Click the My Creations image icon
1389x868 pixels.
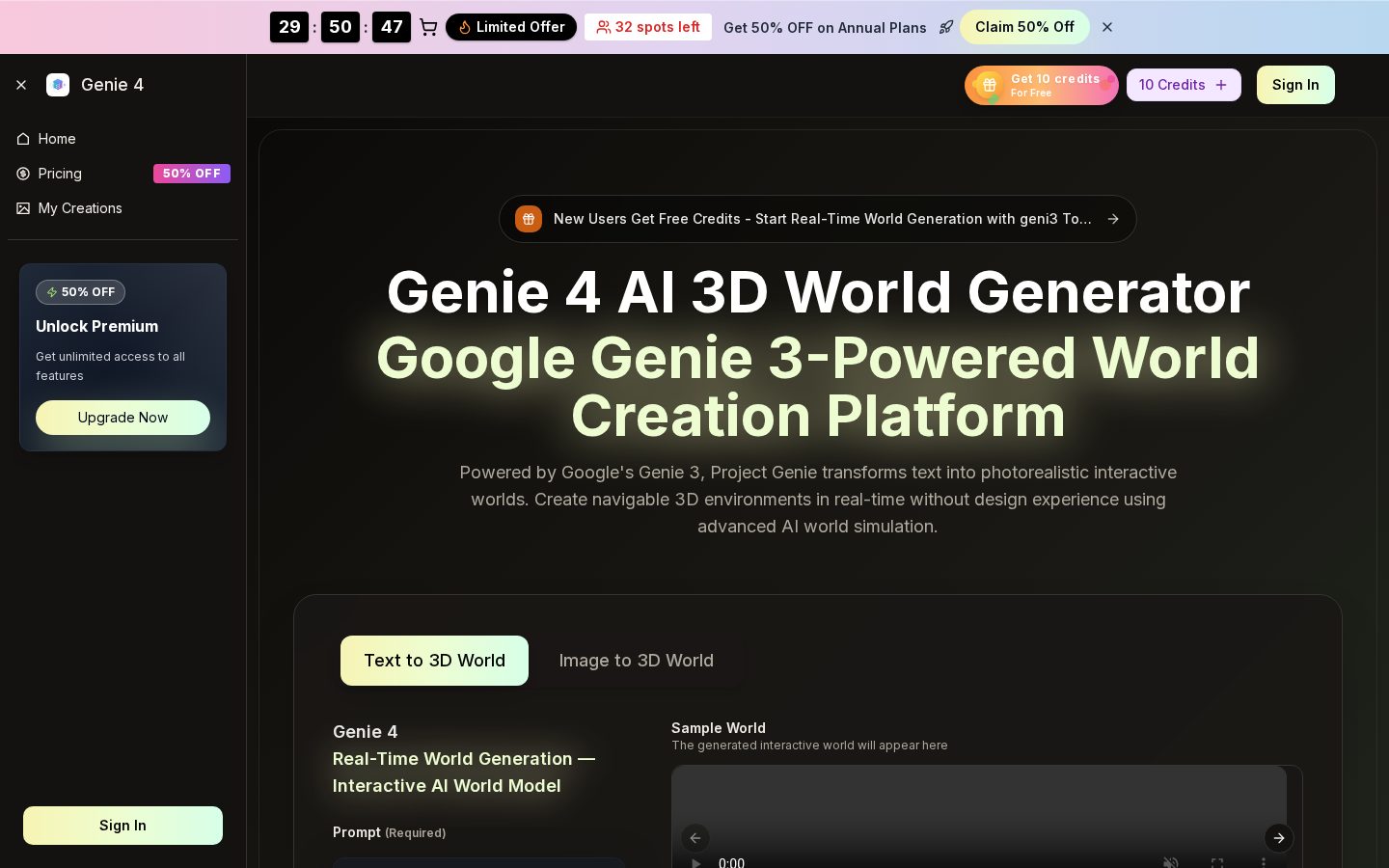(x=23, y=208)
